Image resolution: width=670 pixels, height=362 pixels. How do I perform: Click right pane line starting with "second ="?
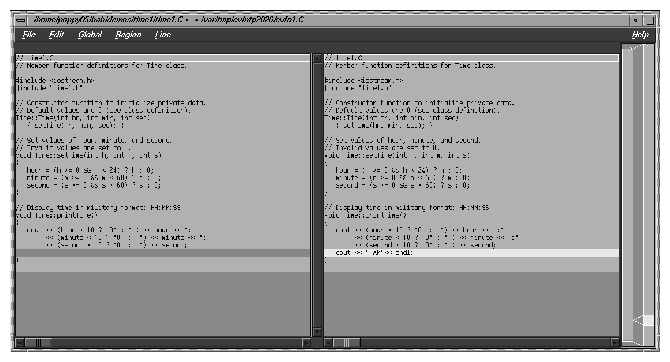tap(402, 185)
